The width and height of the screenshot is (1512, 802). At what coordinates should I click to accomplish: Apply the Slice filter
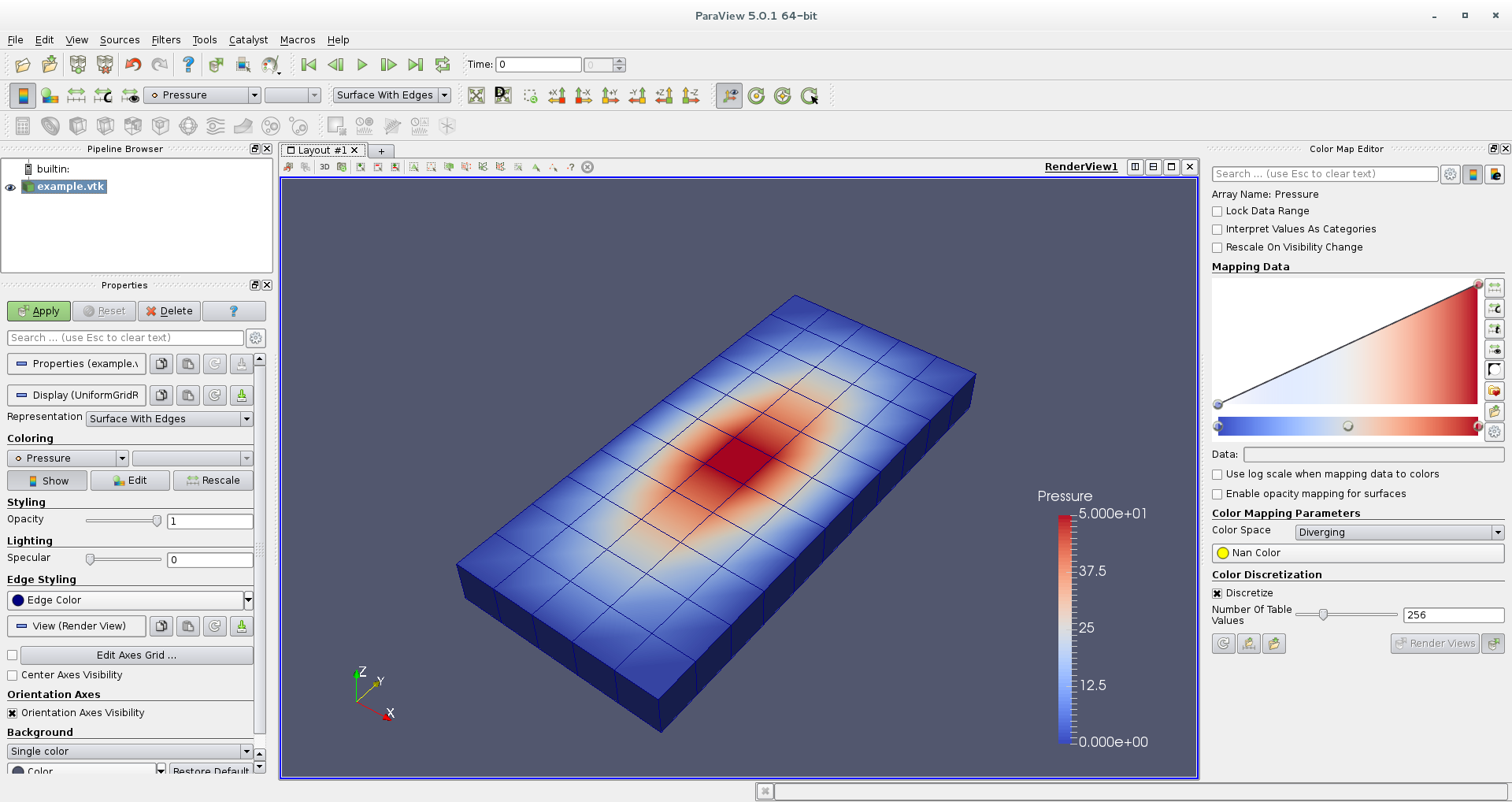pyautogui.click(x=106, y=125)
